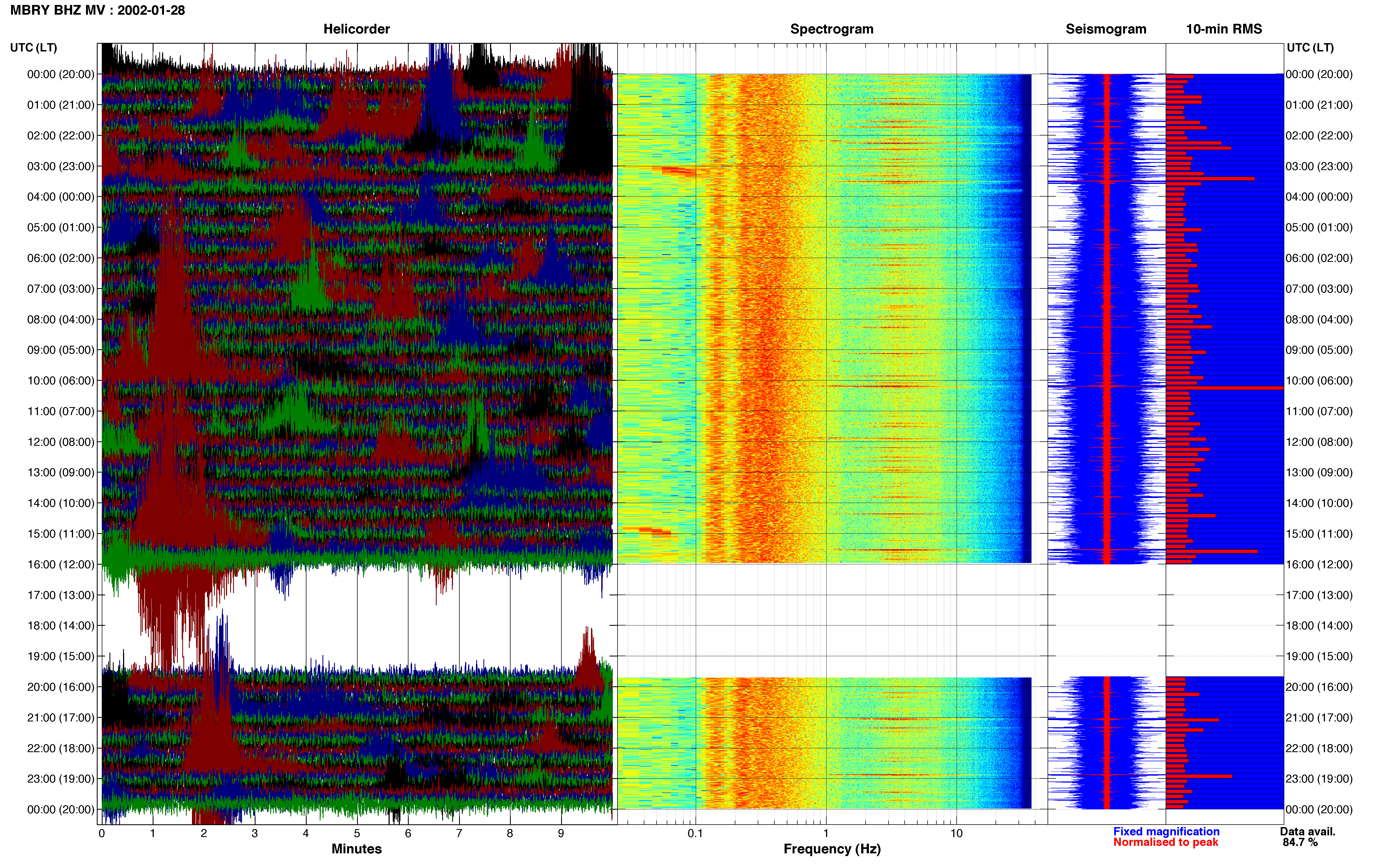This screenshot has height=868, width=1388.
Task: Click the 'Minutes' axis title
Action: pos(356,848)
